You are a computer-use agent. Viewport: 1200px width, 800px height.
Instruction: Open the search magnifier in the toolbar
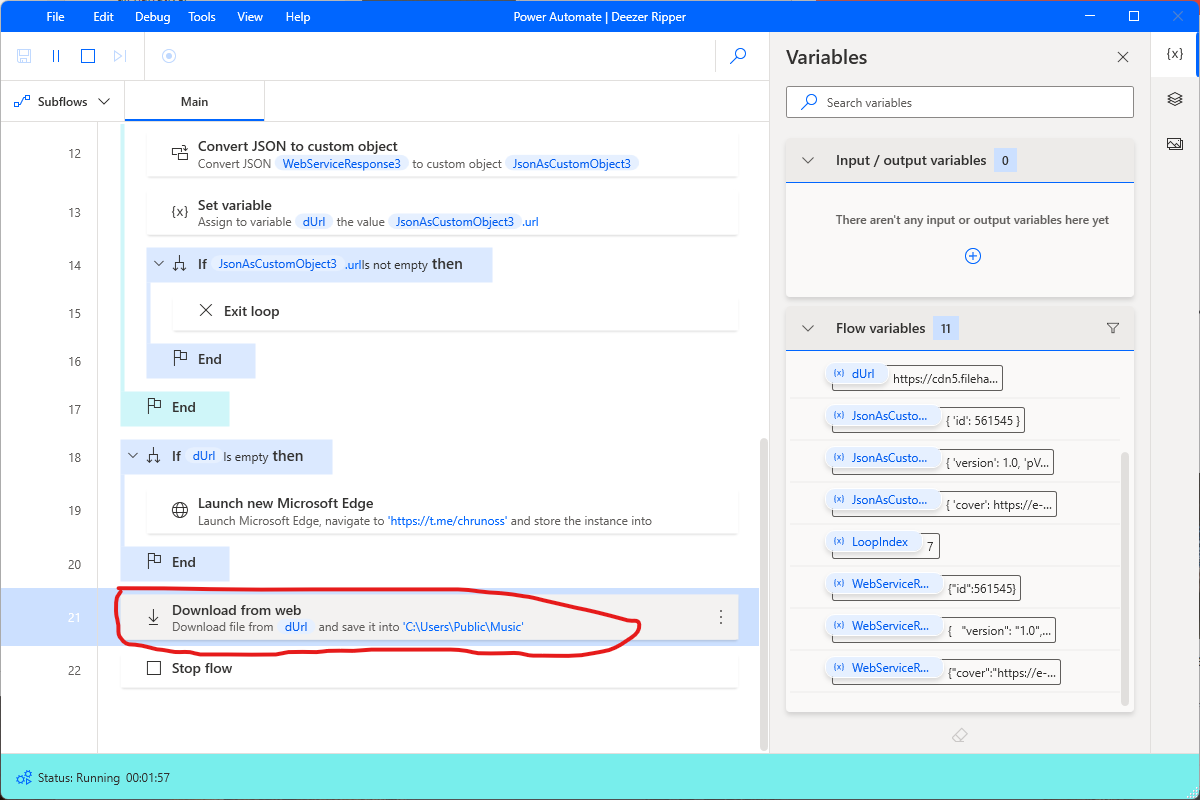click(738, 57)
